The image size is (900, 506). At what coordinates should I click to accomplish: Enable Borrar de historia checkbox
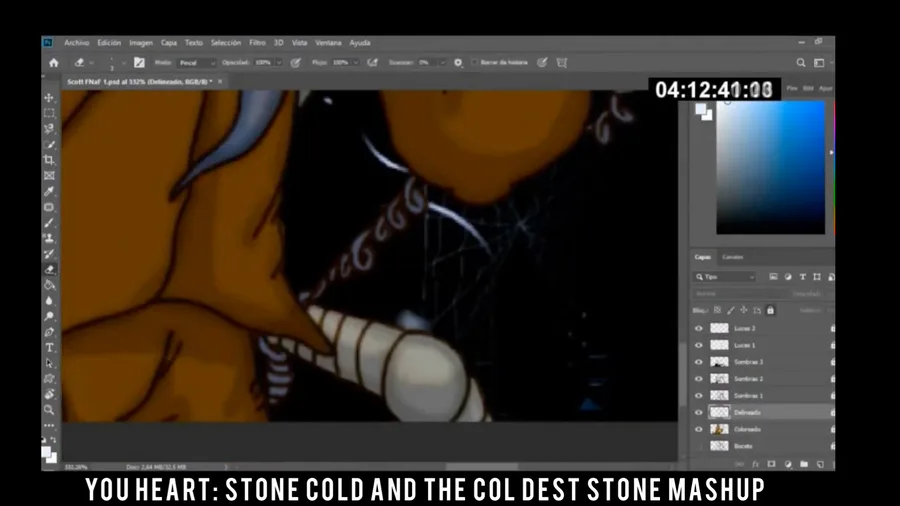[x=475, y=63]
